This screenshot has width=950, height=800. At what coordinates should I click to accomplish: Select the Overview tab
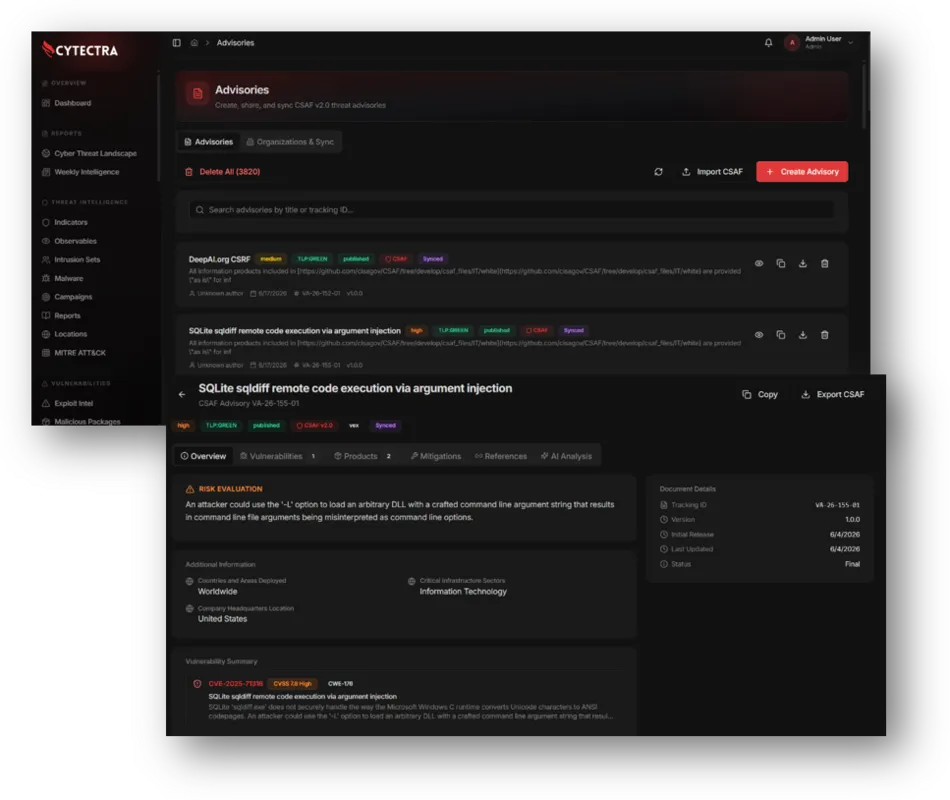pyautogui.click(x=203, y=456)
